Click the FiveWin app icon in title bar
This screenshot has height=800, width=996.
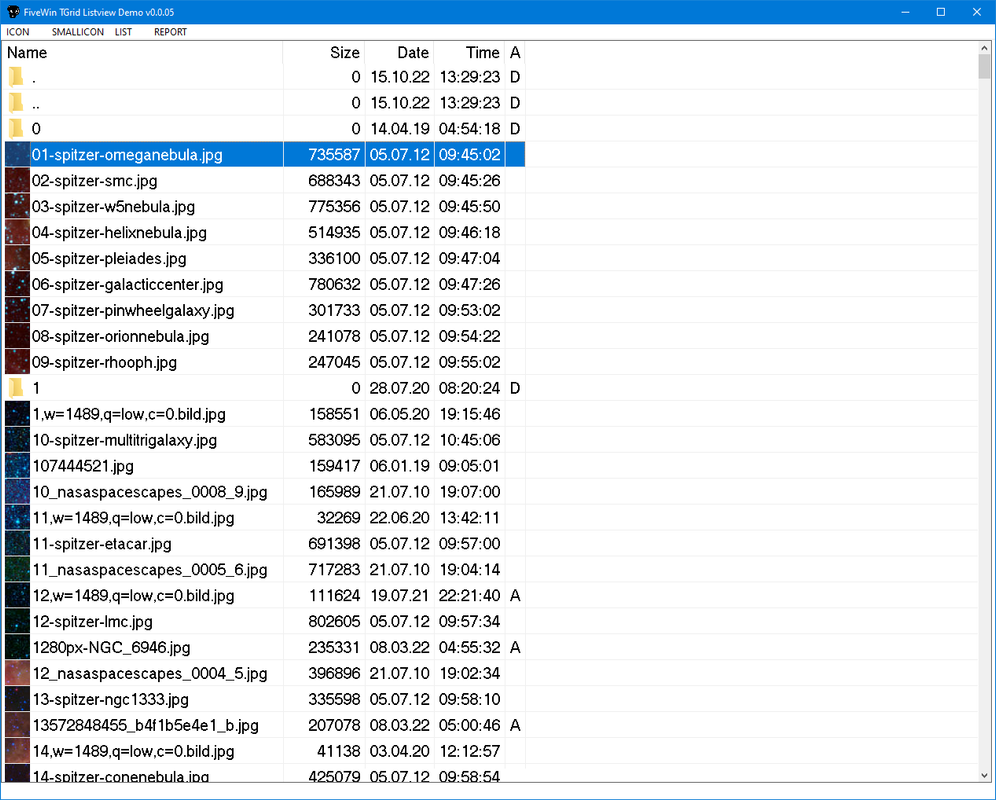[x=13, y=12]
